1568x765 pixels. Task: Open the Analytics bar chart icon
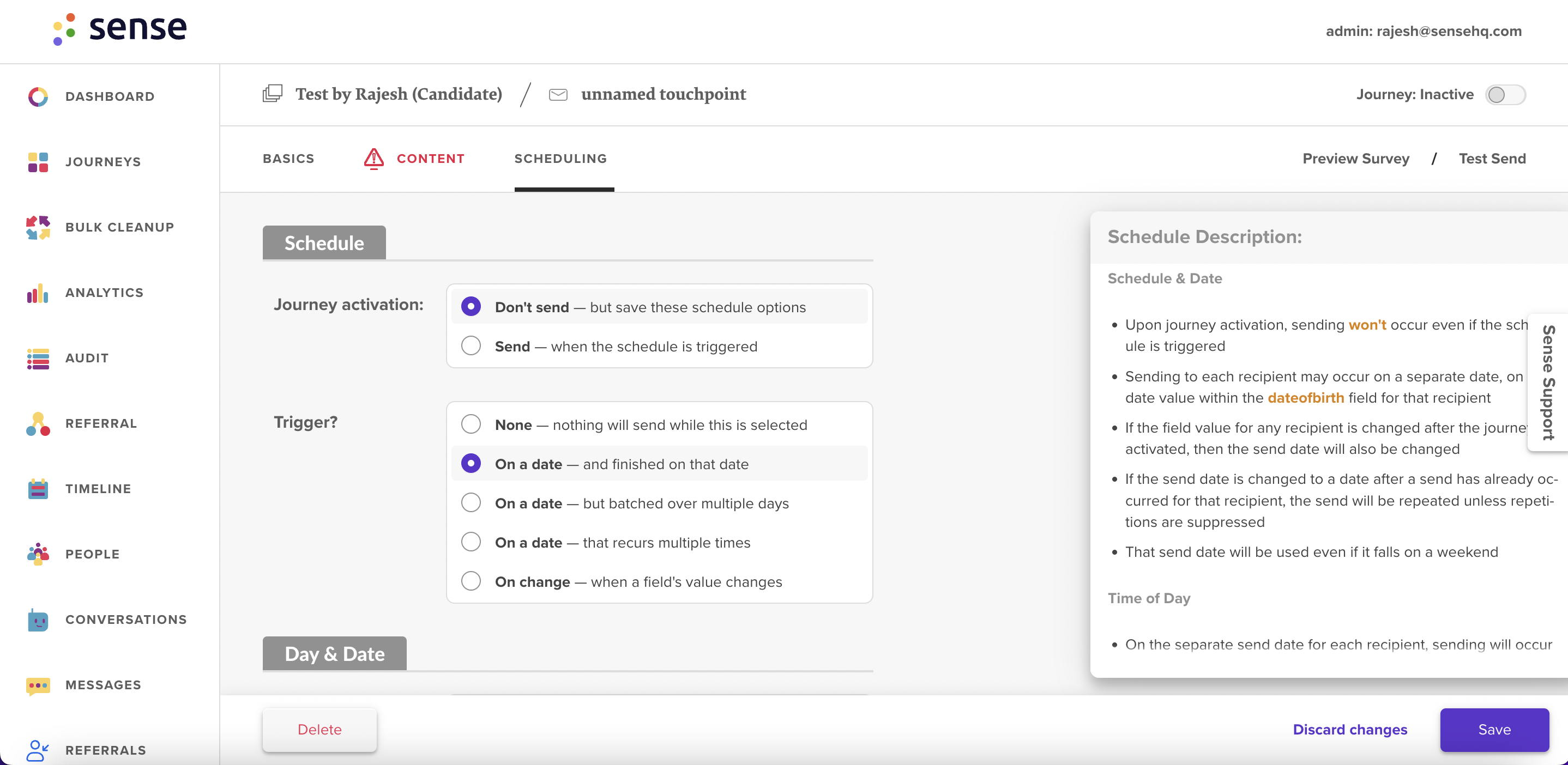[38, 293]
